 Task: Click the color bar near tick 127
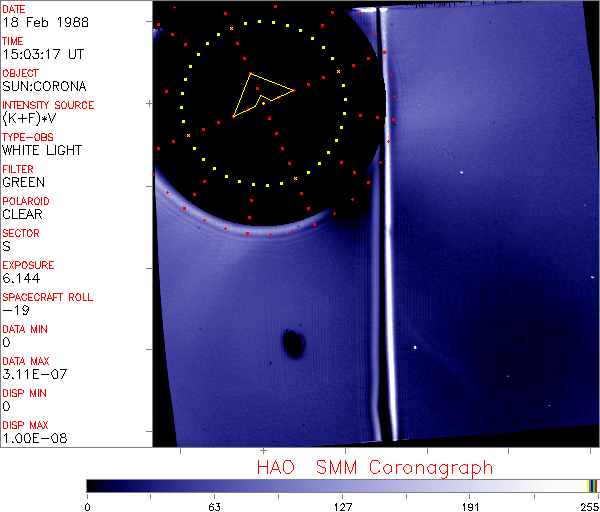tap(342, 485)
